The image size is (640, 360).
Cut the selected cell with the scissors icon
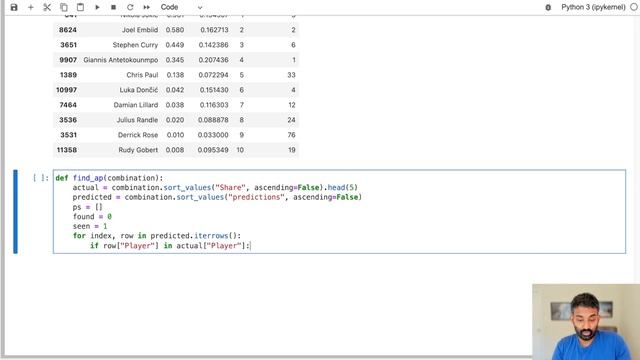[47, 7]
